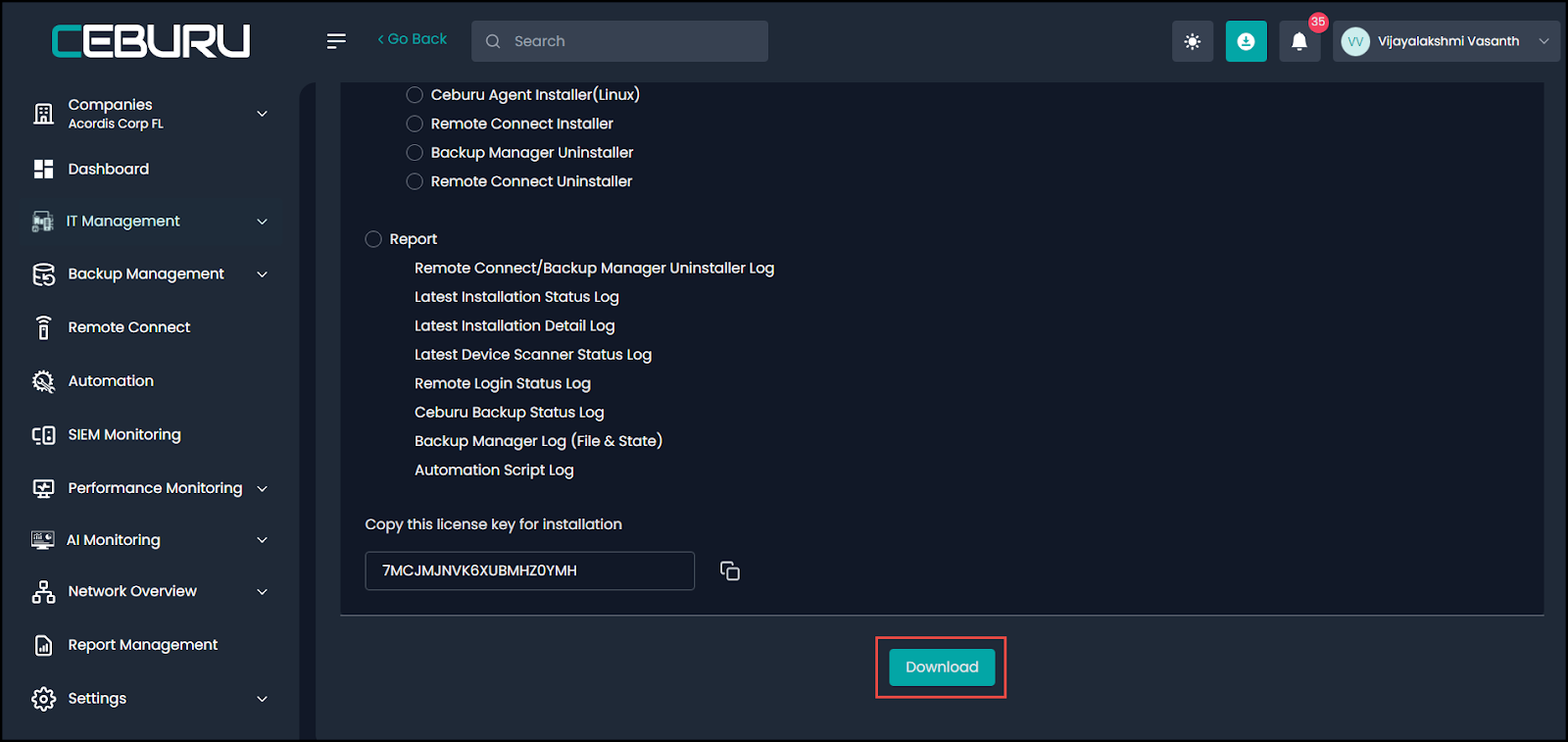Click the Remote Connect antenna icon
This screenshot has width=1568, height=742.
tap(43, 327)
